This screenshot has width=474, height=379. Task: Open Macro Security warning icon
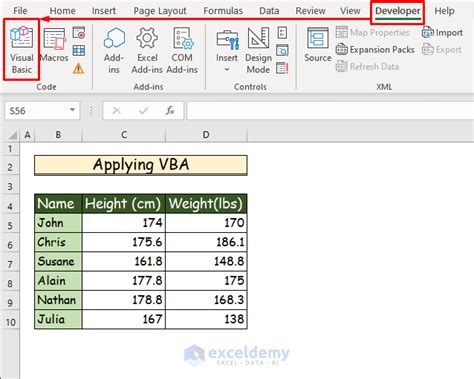tap(79, 69)
